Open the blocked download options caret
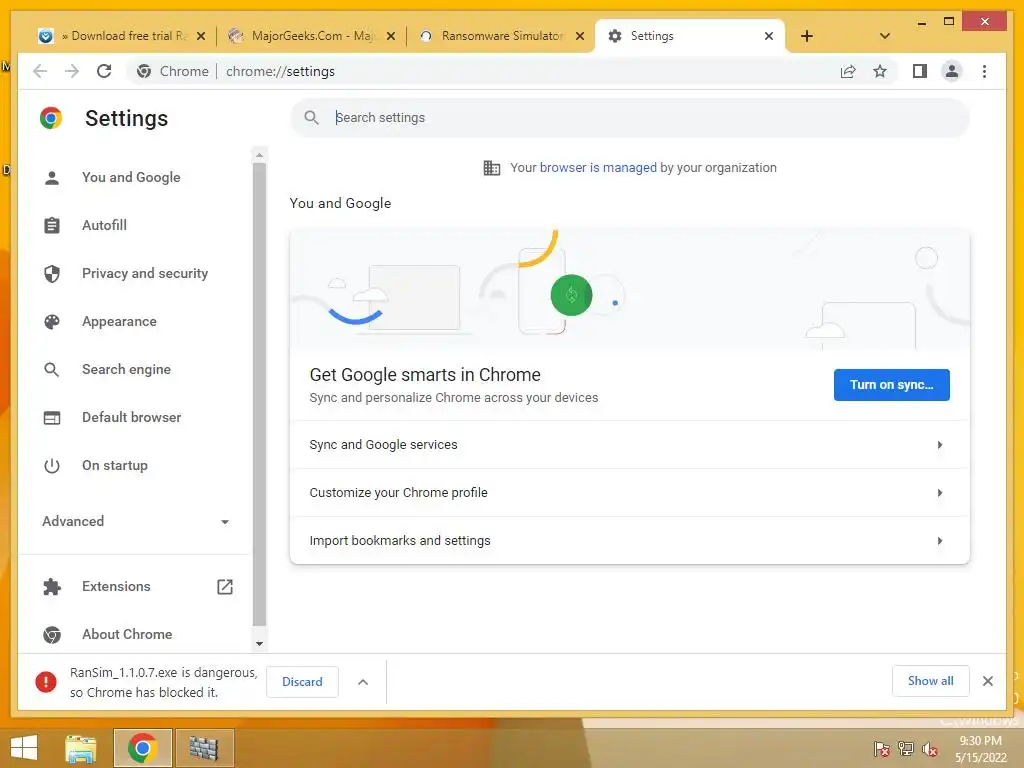The image size is (1024, 768). [x=363, y=682]
